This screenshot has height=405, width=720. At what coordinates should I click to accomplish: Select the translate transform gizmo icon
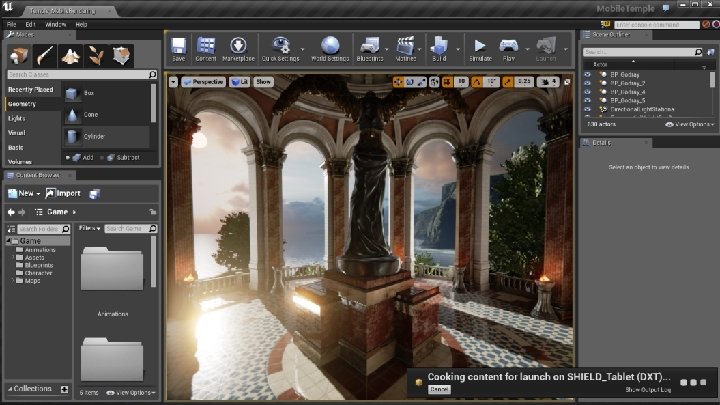(x=398, y=82)
